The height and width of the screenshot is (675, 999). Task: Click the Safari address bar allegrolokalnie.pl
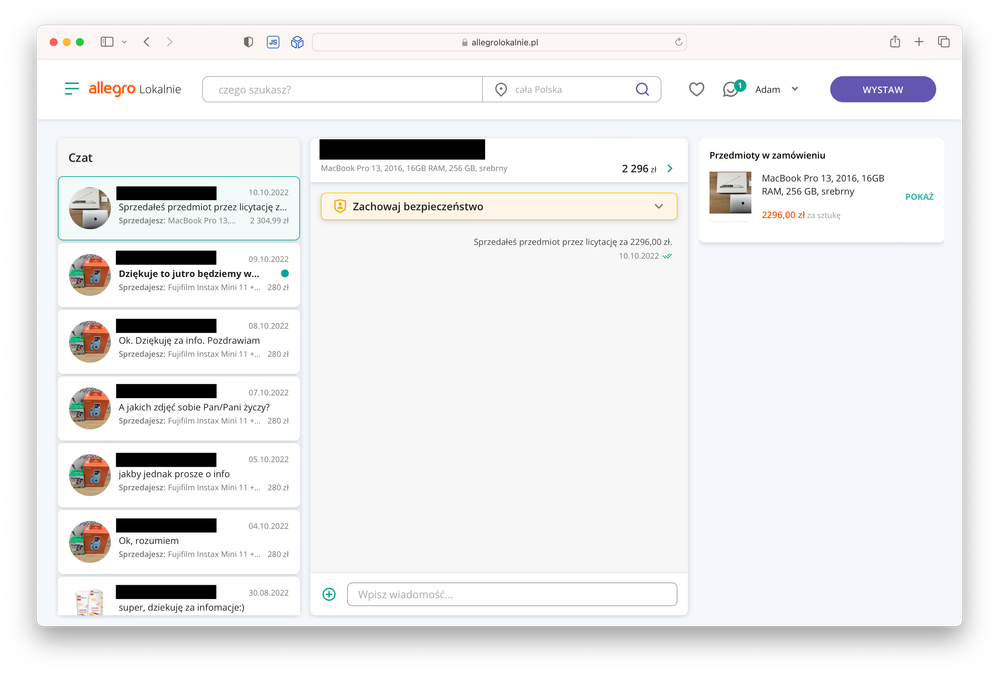(500, 42)
